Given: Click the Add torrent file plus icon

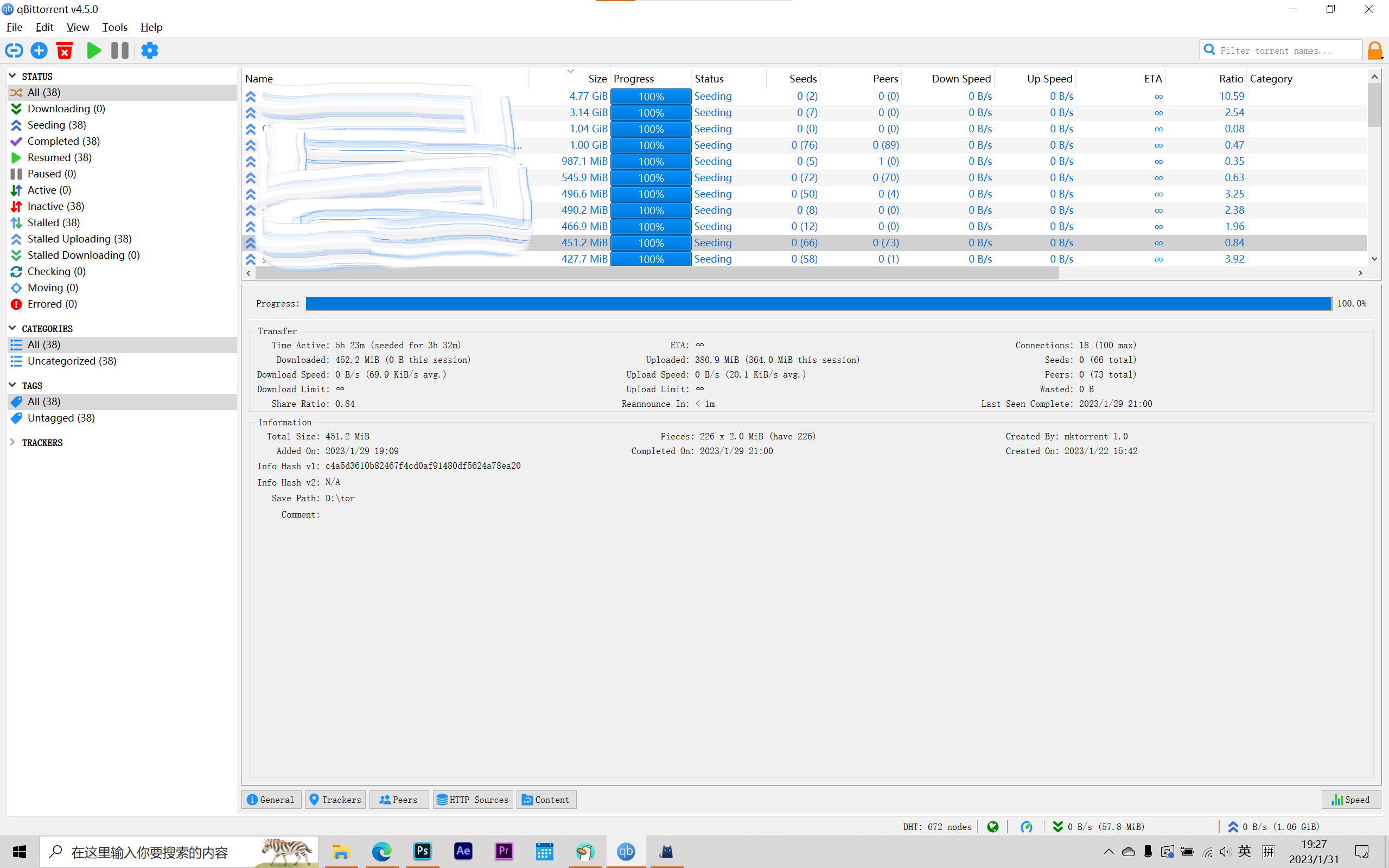Looking at the screenshot, I should pos(39,50).
